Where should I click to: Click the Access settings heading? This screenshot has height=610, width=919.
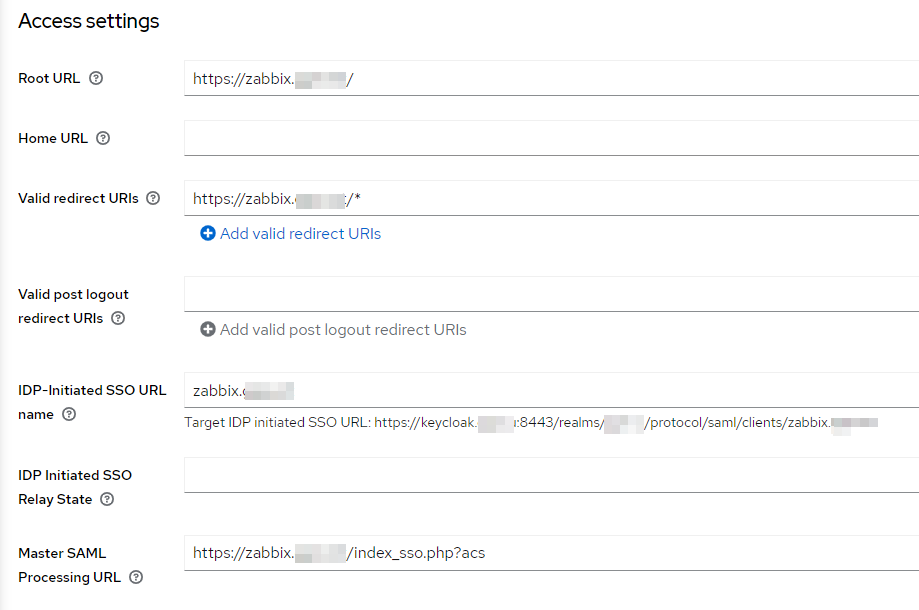point(89,21)
